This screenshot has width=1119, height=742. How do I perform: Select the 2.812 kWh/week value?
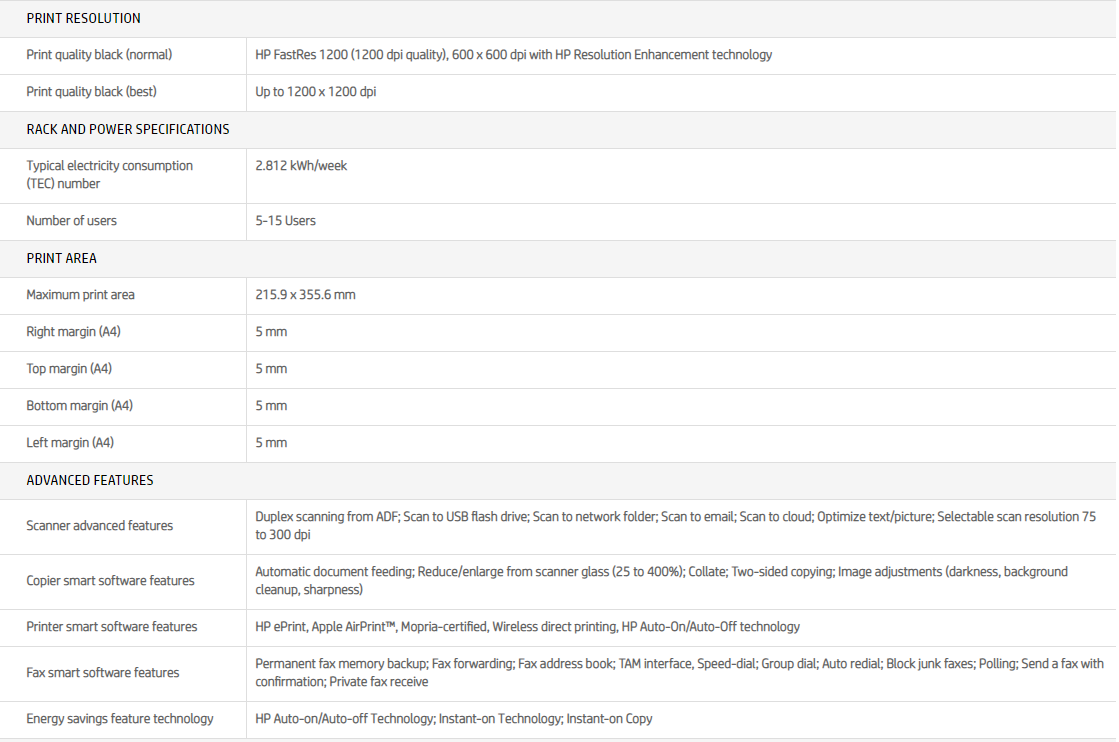tap(301, 166)
